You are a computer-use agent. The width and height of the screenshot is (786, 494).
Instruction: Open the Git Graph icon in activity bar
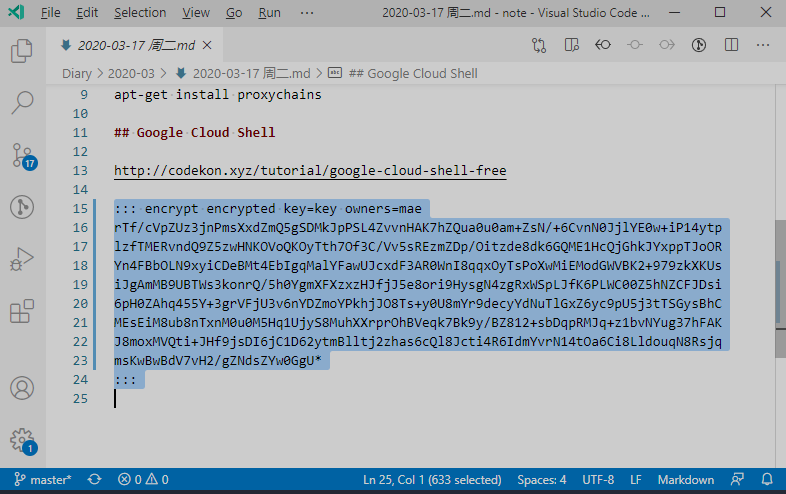22,207
